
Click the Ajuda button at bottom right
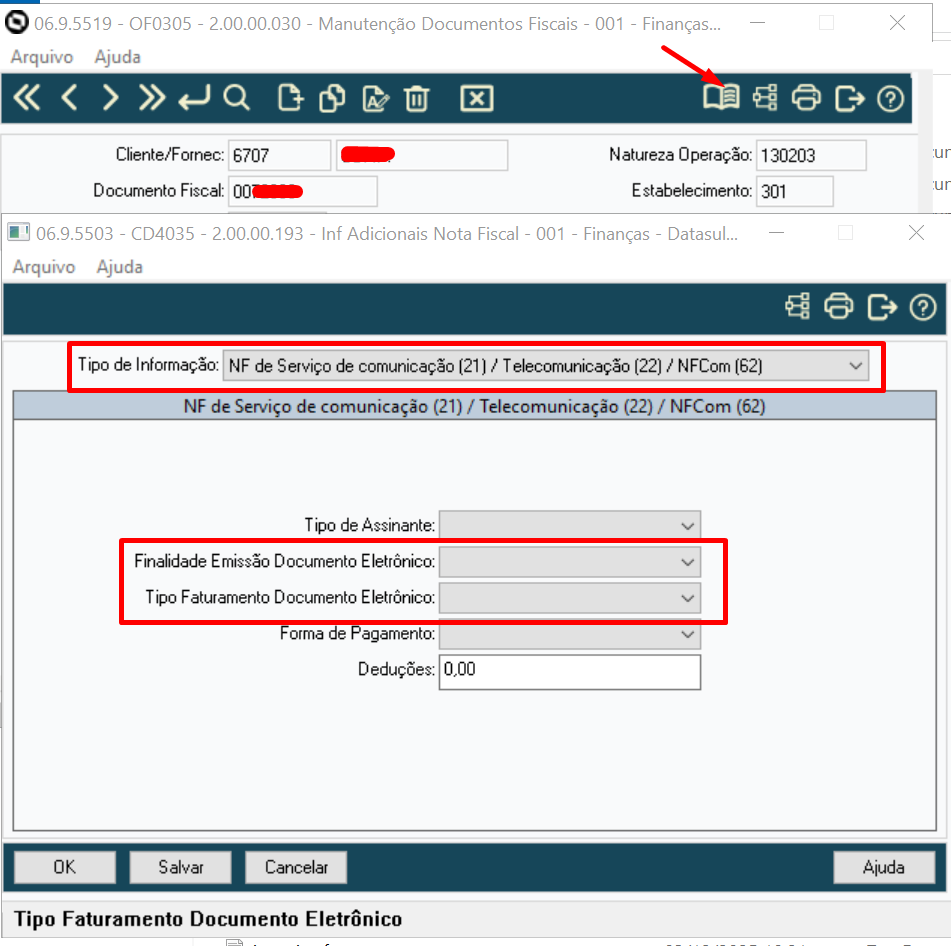pyautogui.click(x=884, y=867)
